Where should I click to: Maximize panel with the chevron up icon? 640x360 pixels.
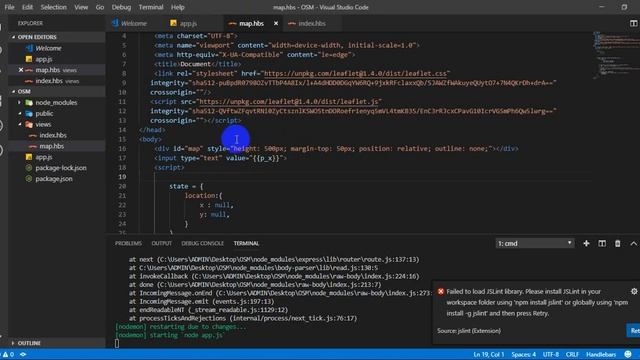point(633,243)
